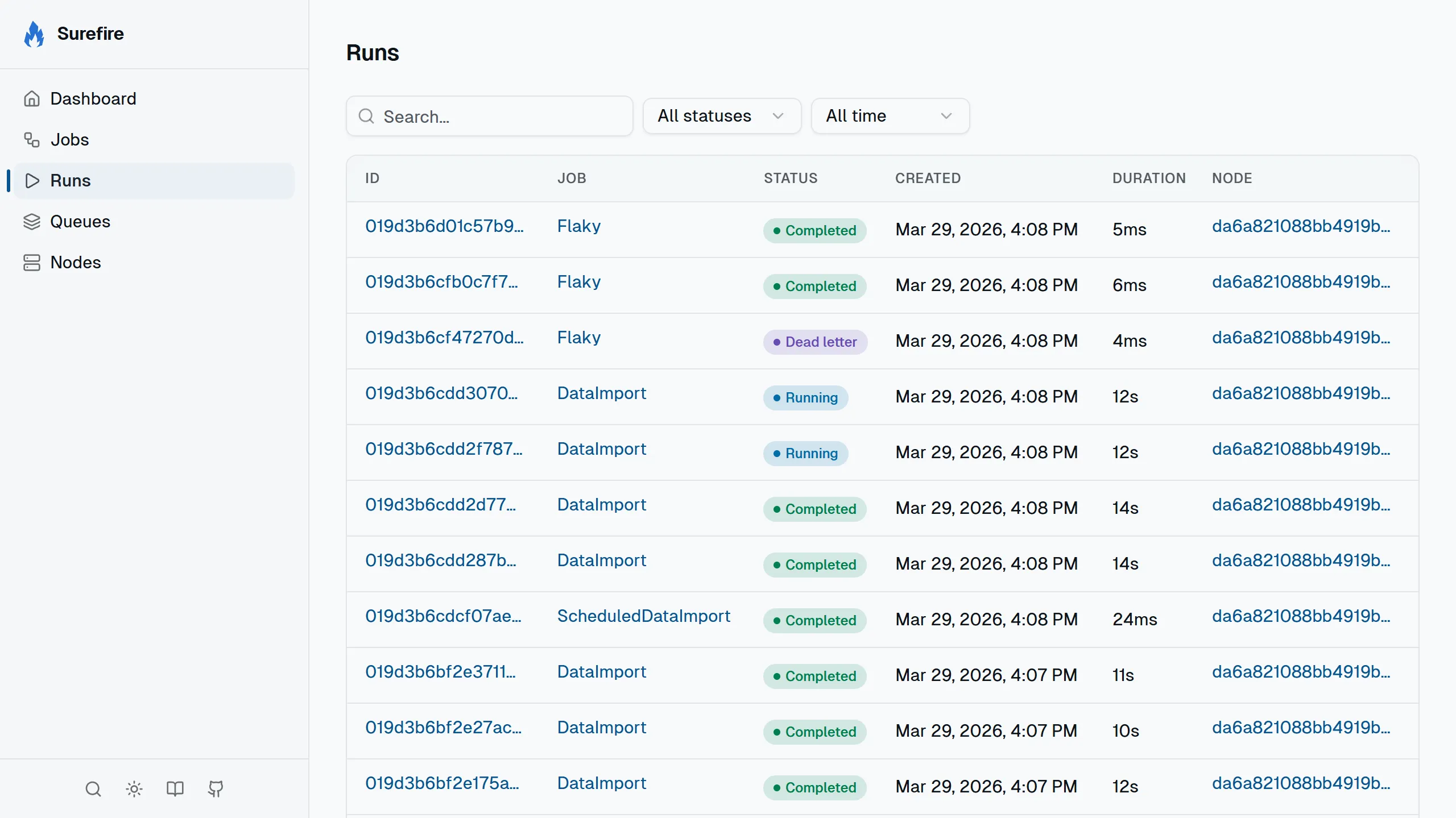This screenshot has height=818, width=1456.
Task: Expand the All time dropdown
Action: [890, 116]
